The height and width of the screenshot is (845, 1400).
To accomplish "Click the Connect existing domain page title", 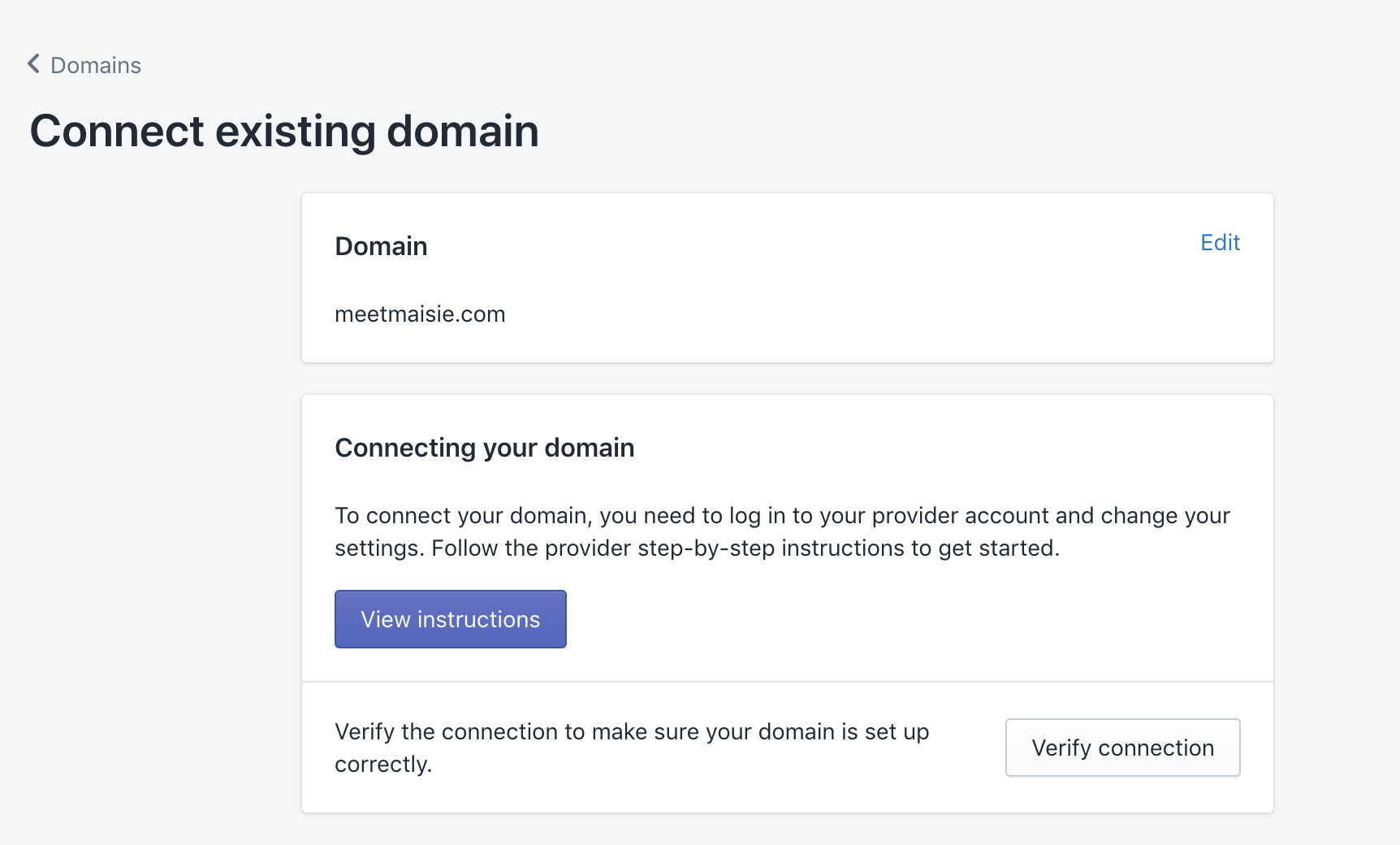I will point(284,132).
